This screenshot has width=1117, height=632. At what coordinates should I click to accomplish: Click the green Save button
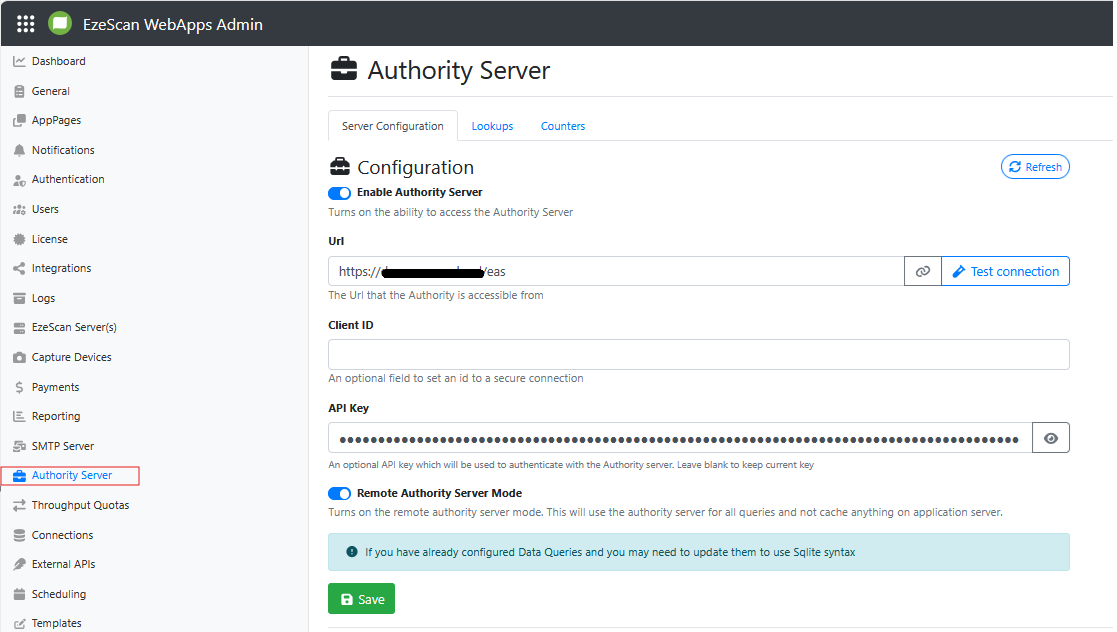tap(361, 599)
